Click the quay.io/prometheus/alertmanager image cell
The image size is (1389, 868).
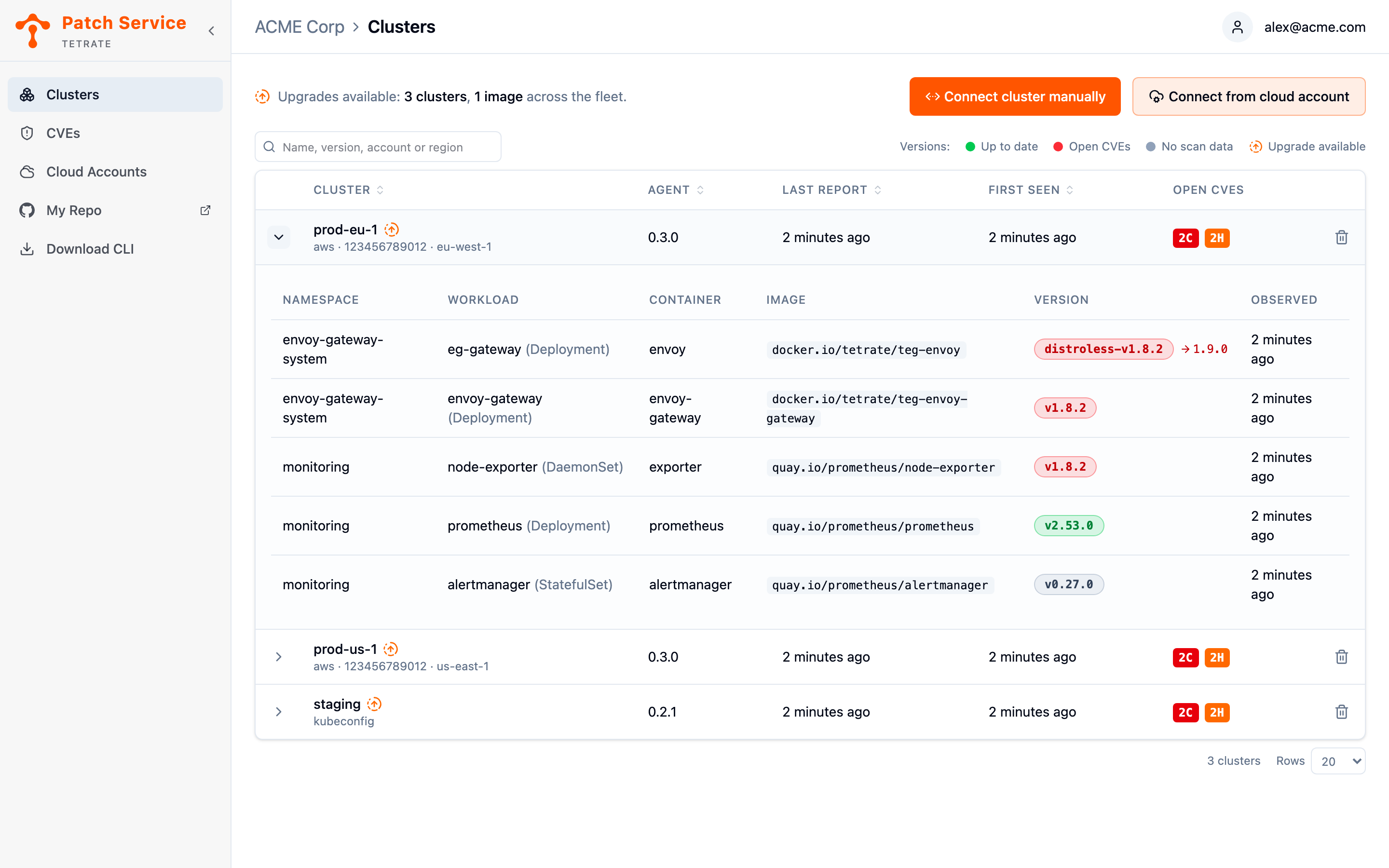[x=880, y=585]
